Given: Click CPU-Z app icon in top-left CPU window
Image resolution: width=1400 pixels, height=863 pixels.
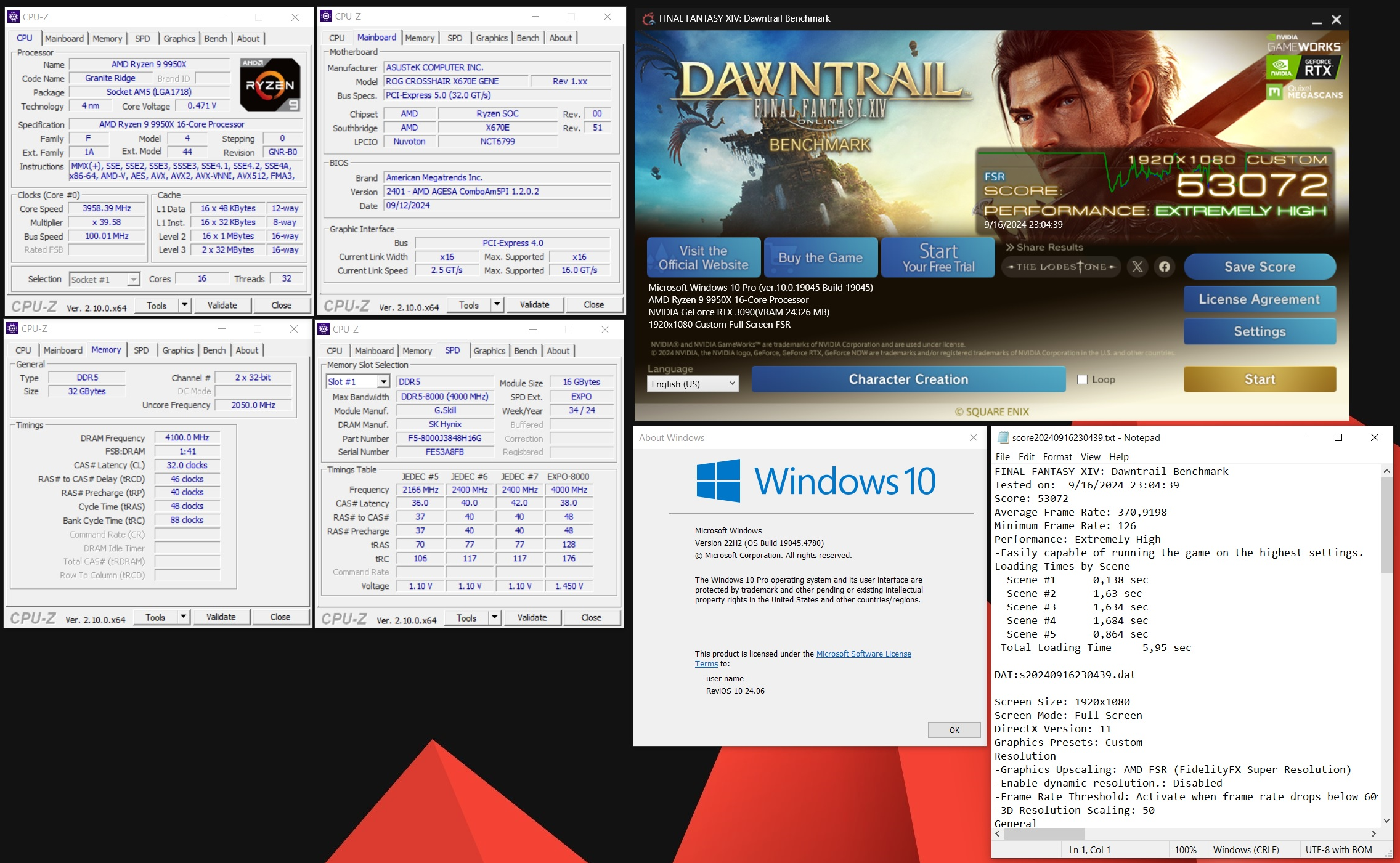Looking at the screenshot, I should 14,17.
